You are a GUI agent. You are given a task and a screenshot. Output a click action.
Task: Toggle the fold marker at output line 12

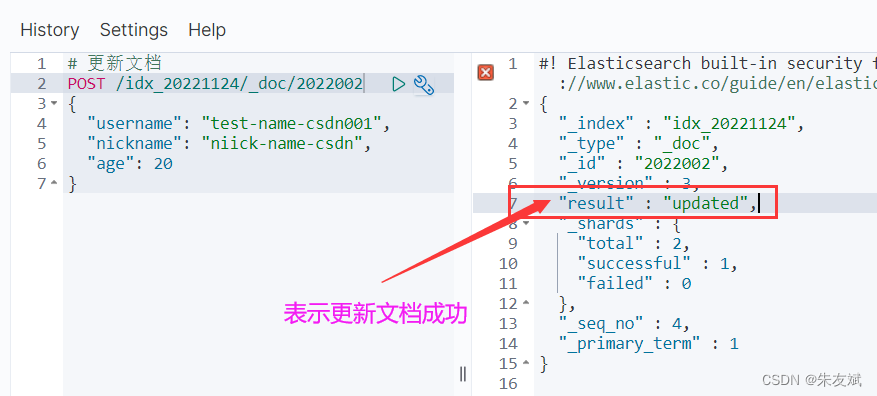(526, 303)
